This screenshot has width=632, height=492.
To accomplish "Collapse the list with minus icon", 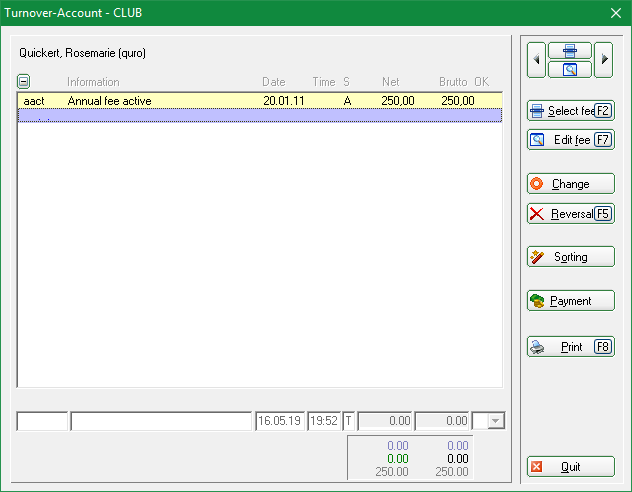I will [x=23, y=81].
